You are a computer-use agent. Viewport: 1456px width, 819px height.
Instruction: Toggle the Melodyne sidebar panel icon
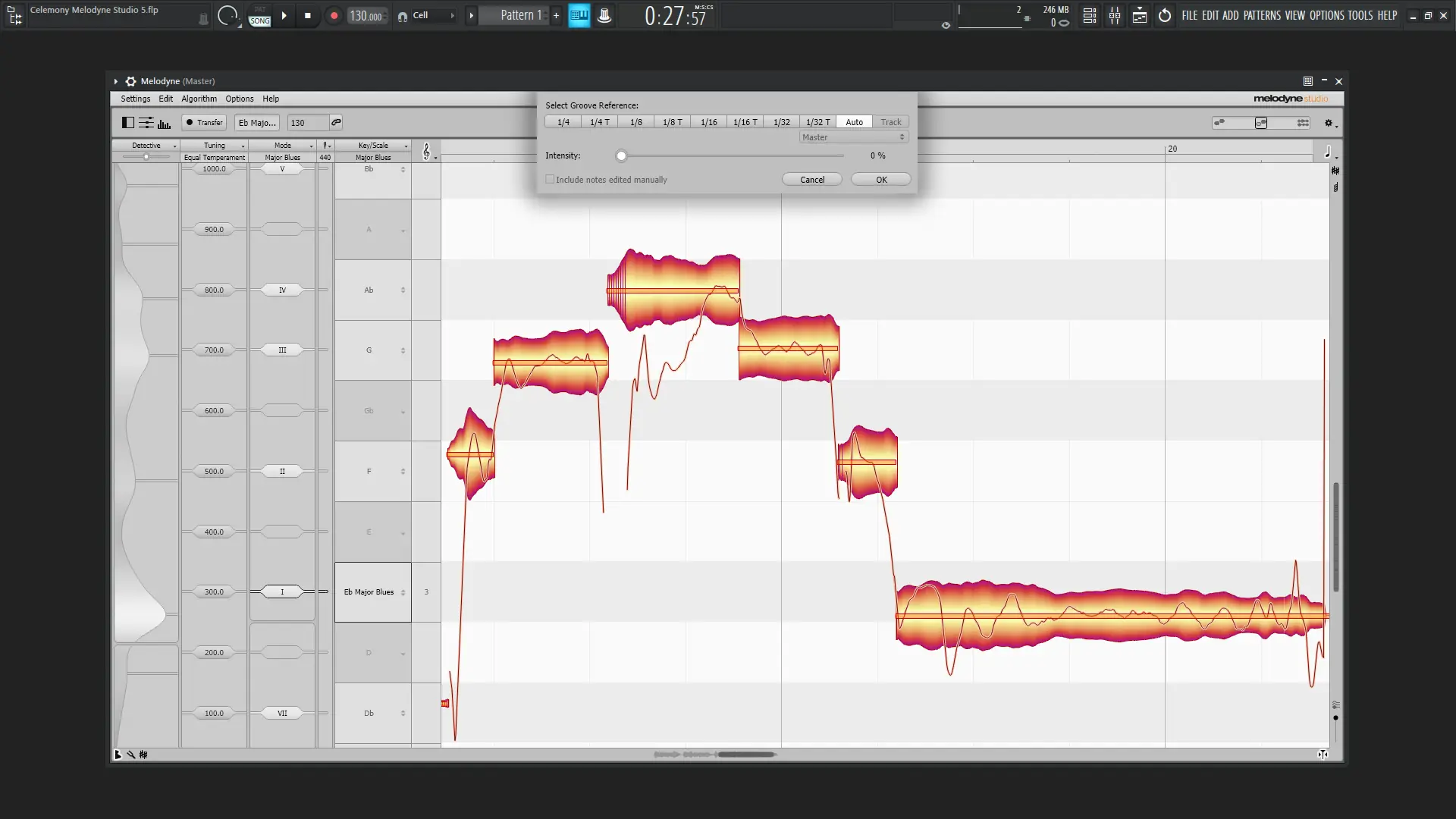tap(128, 123)
